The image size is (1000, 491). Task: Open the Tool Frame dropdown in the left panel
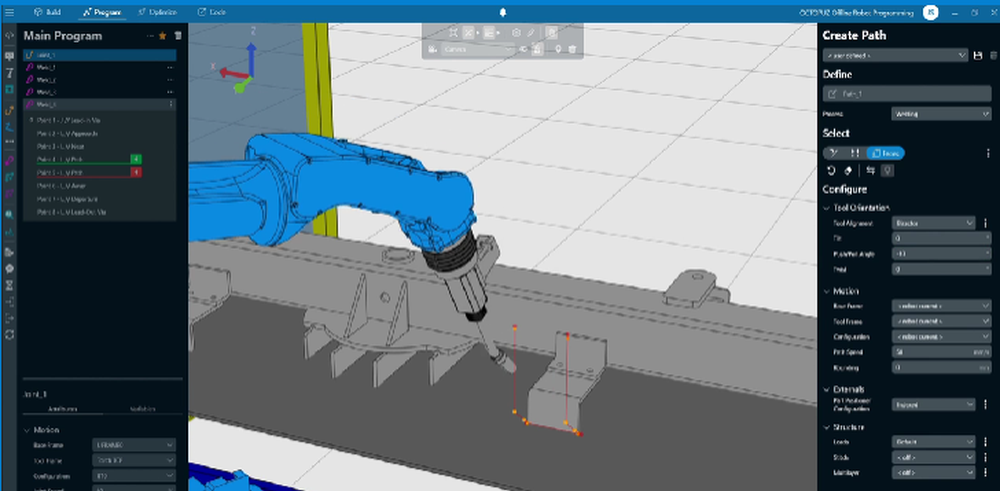tap(134, 460)
